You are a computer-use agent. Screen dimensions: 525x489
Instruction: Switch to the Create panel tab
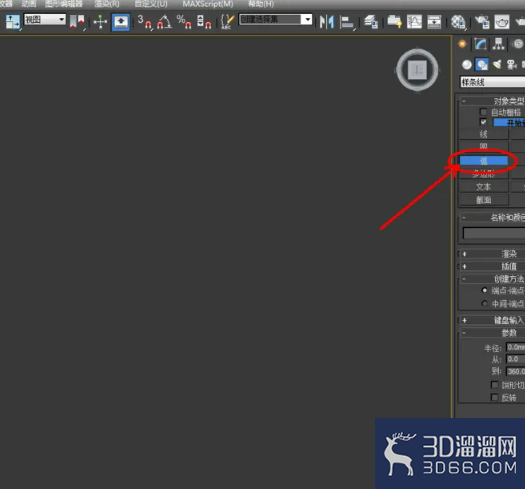coord(462,44)
